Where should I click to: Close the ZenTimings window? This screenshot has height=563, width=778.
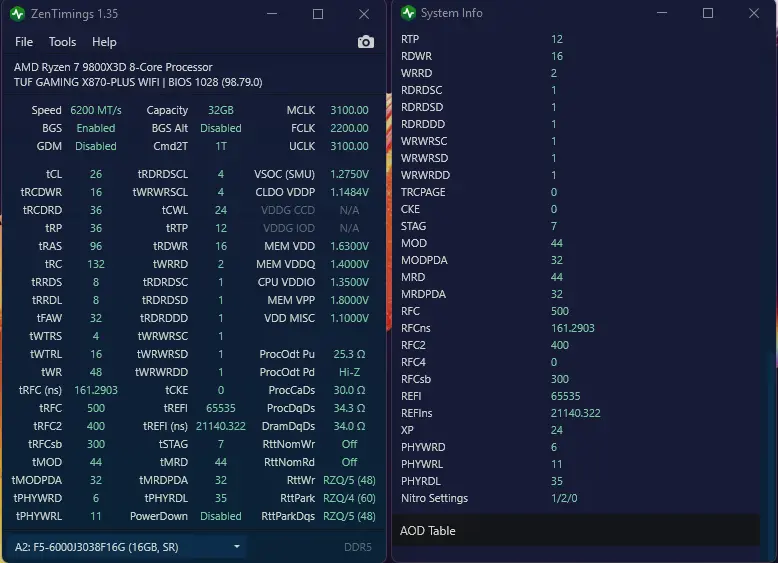click(x=364, y=14)
